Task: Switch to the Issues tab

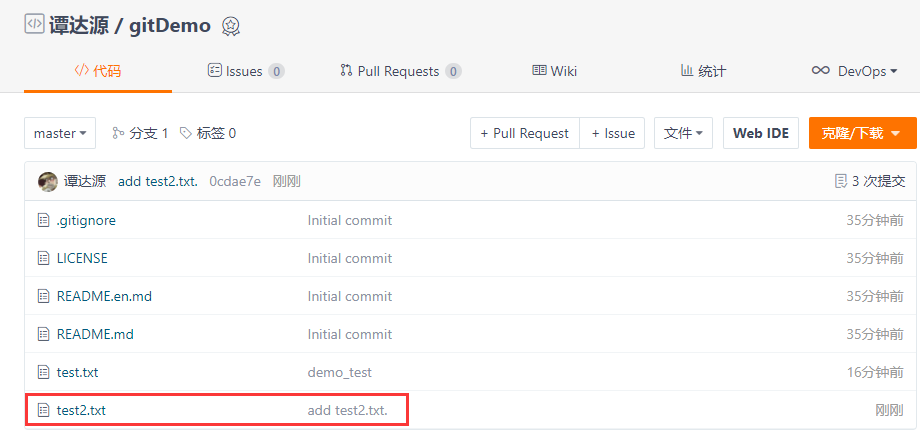Action: (246, 71)
